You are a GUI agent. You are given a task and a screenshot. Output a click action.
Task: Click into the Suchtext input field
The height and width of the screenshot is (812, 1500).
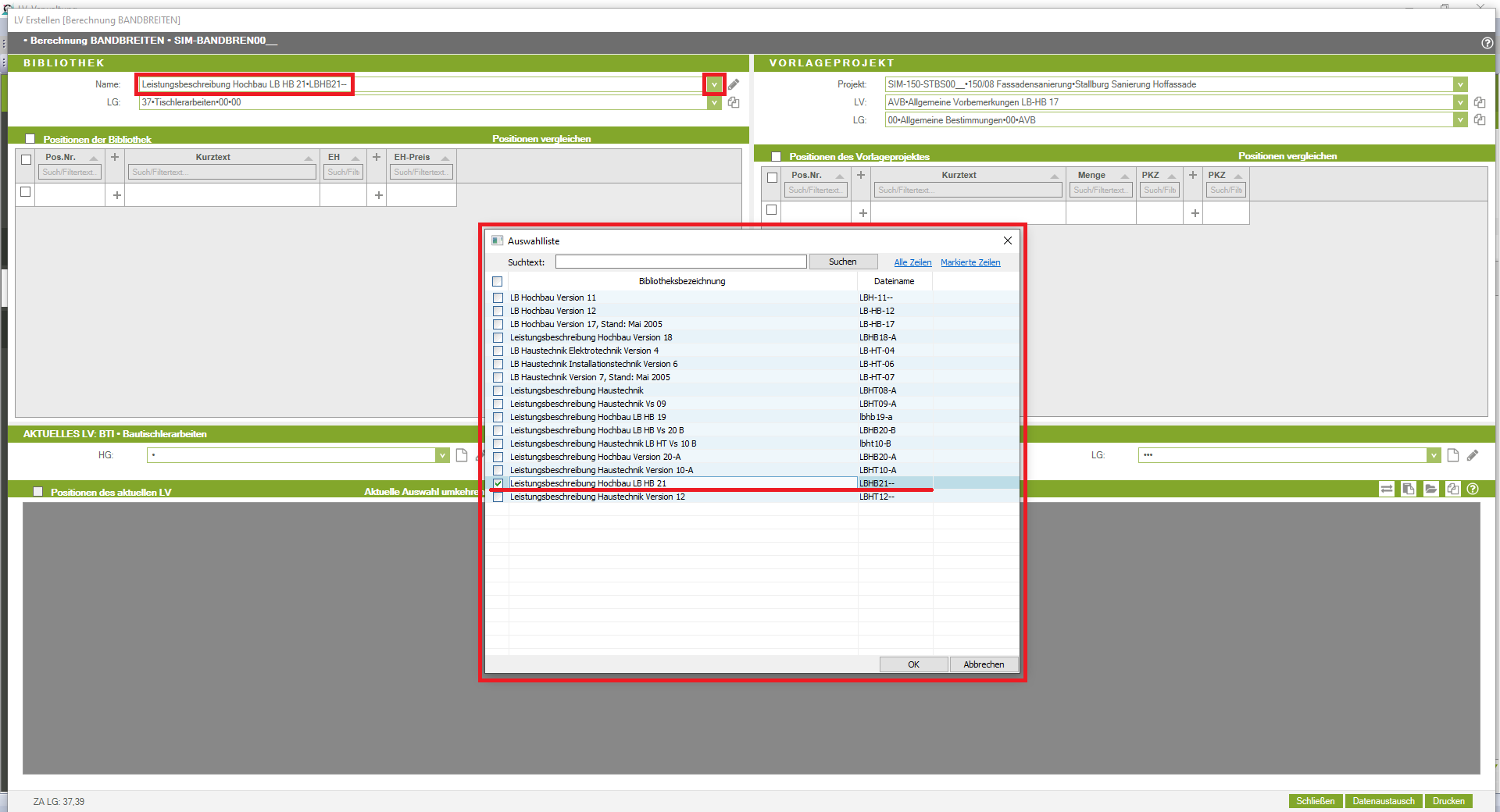[680, 262]
